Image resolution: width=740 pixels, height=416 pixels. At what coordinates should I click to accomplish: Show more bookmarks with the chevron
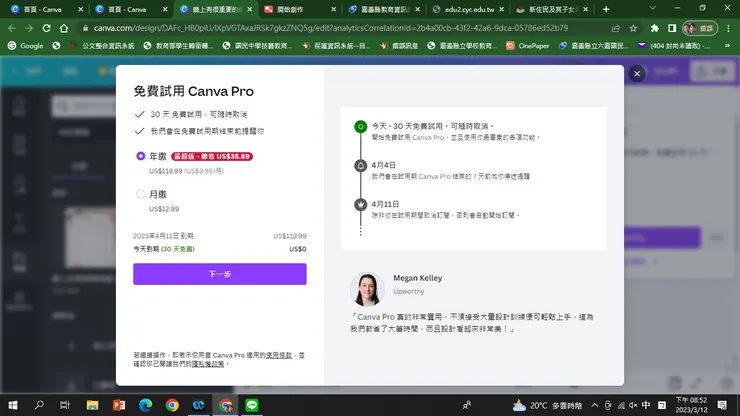[x=727, y=46]
